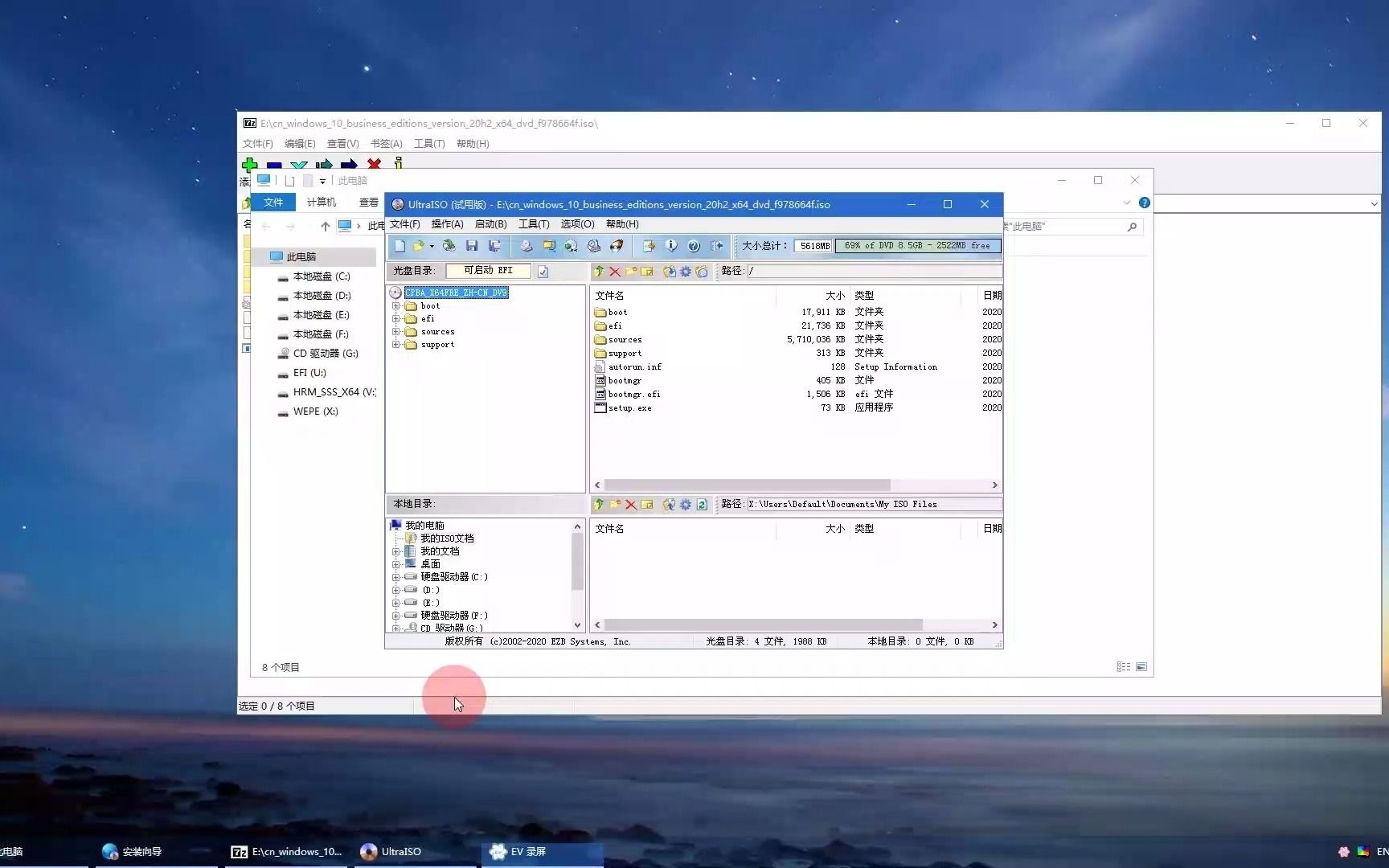The width and height of the screenshot is (1389, 868).
Task: Select 我的ISO文档 in local tree
Action: coord(447,538)
